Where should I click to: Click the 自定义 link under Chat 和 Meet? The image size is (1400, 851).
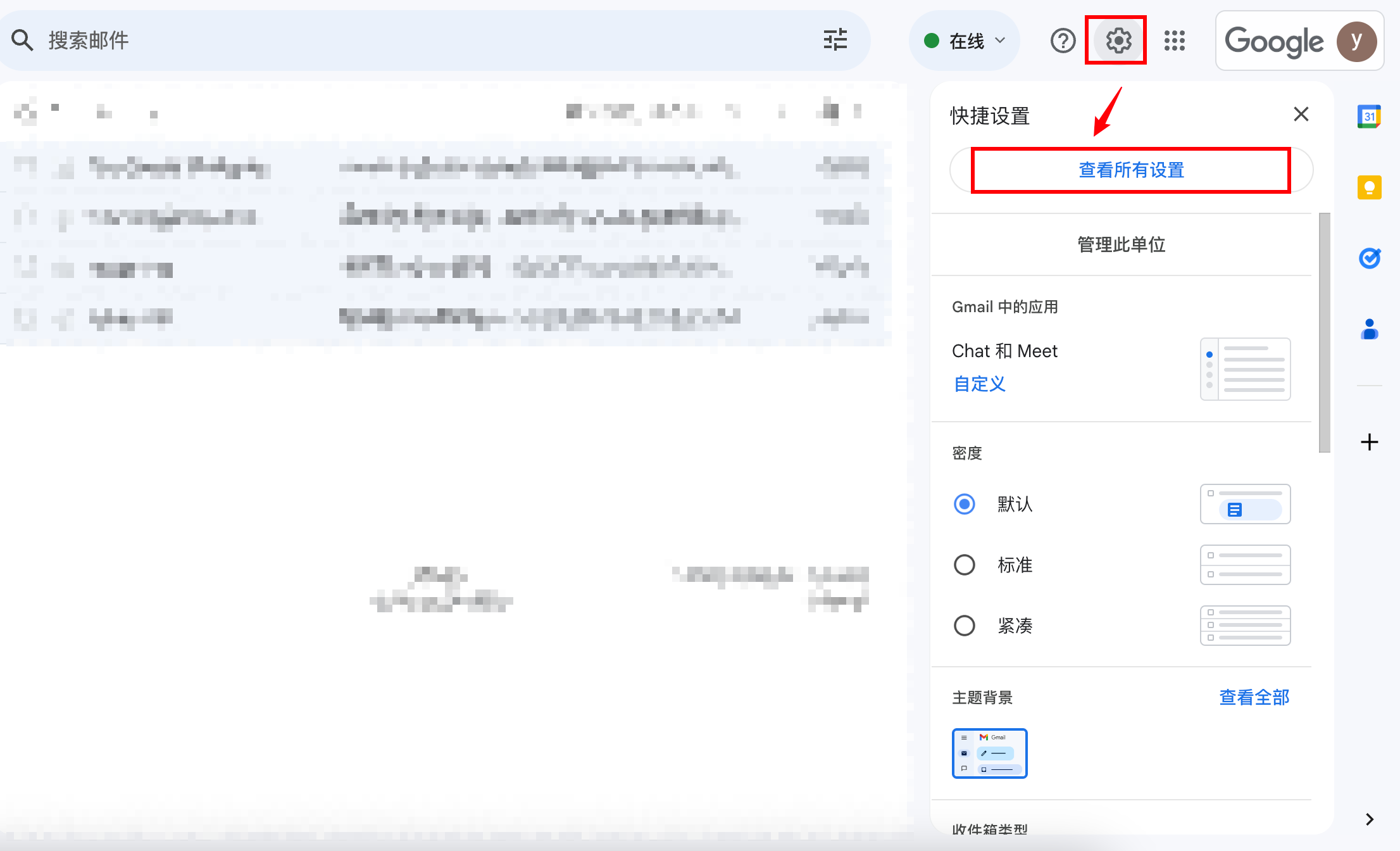[979, 384]
